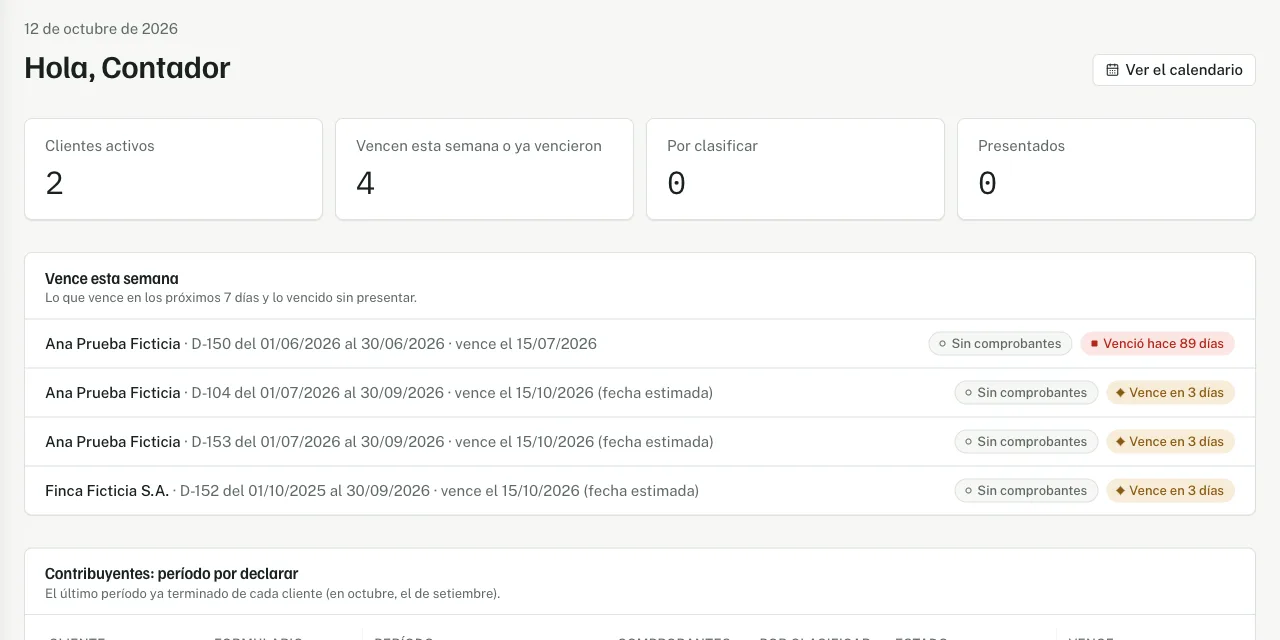Open the Ana Prueba Ficticia D-104 row
Image resolution: width=1280 pixels, height=640 pixels.
(x=640, y=393)
